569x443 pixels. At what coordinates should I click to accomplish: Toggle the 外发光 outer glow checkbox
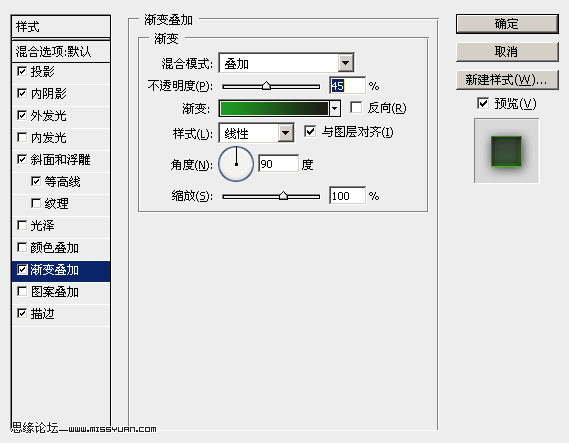pos(22,115)
